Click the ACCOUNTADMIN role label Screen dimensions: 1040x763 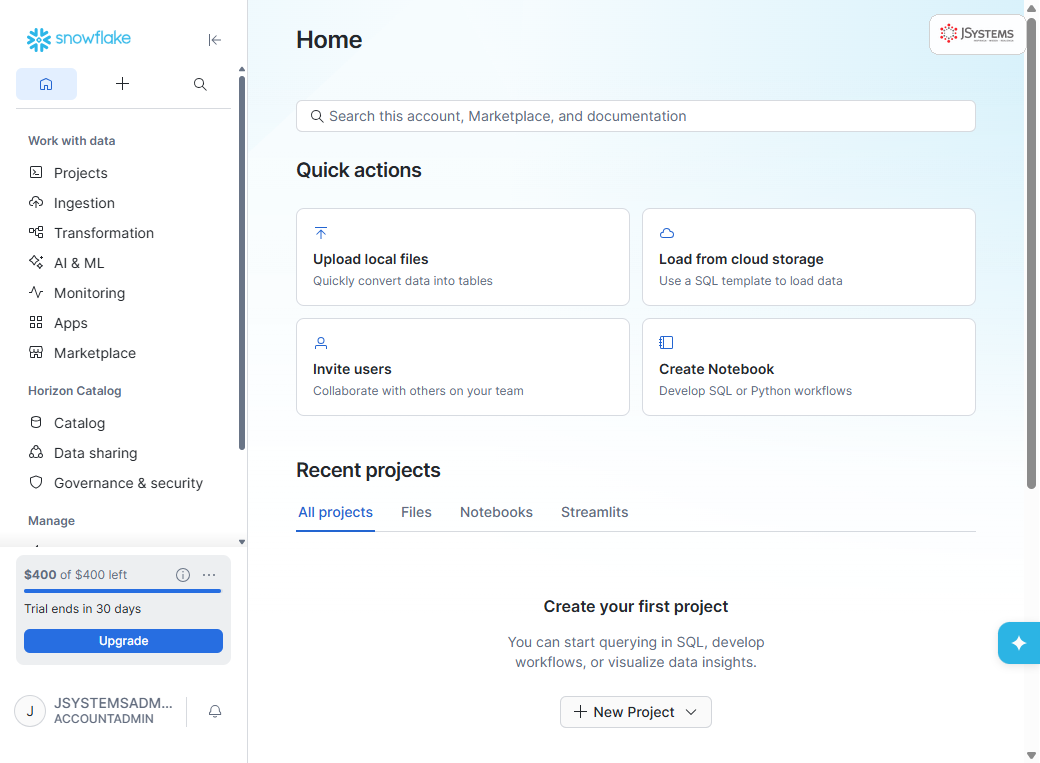pos(104,719)
